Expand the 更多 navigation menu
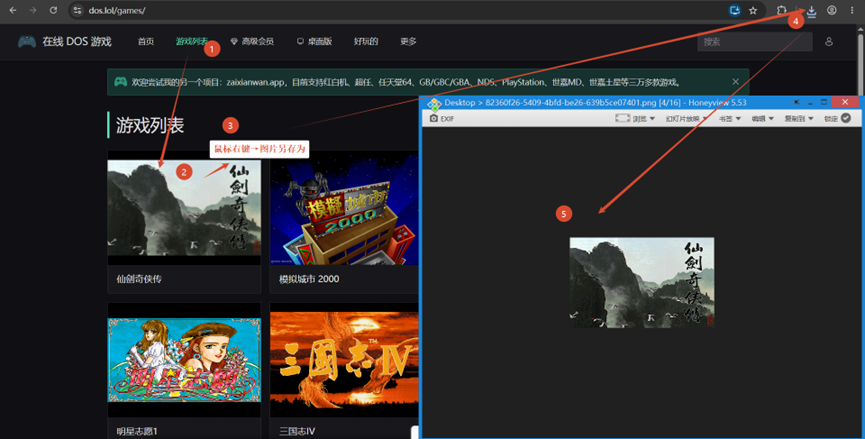The width and height of the screenshot is (865, 439). pyautogui.click(x=408, y=41)
